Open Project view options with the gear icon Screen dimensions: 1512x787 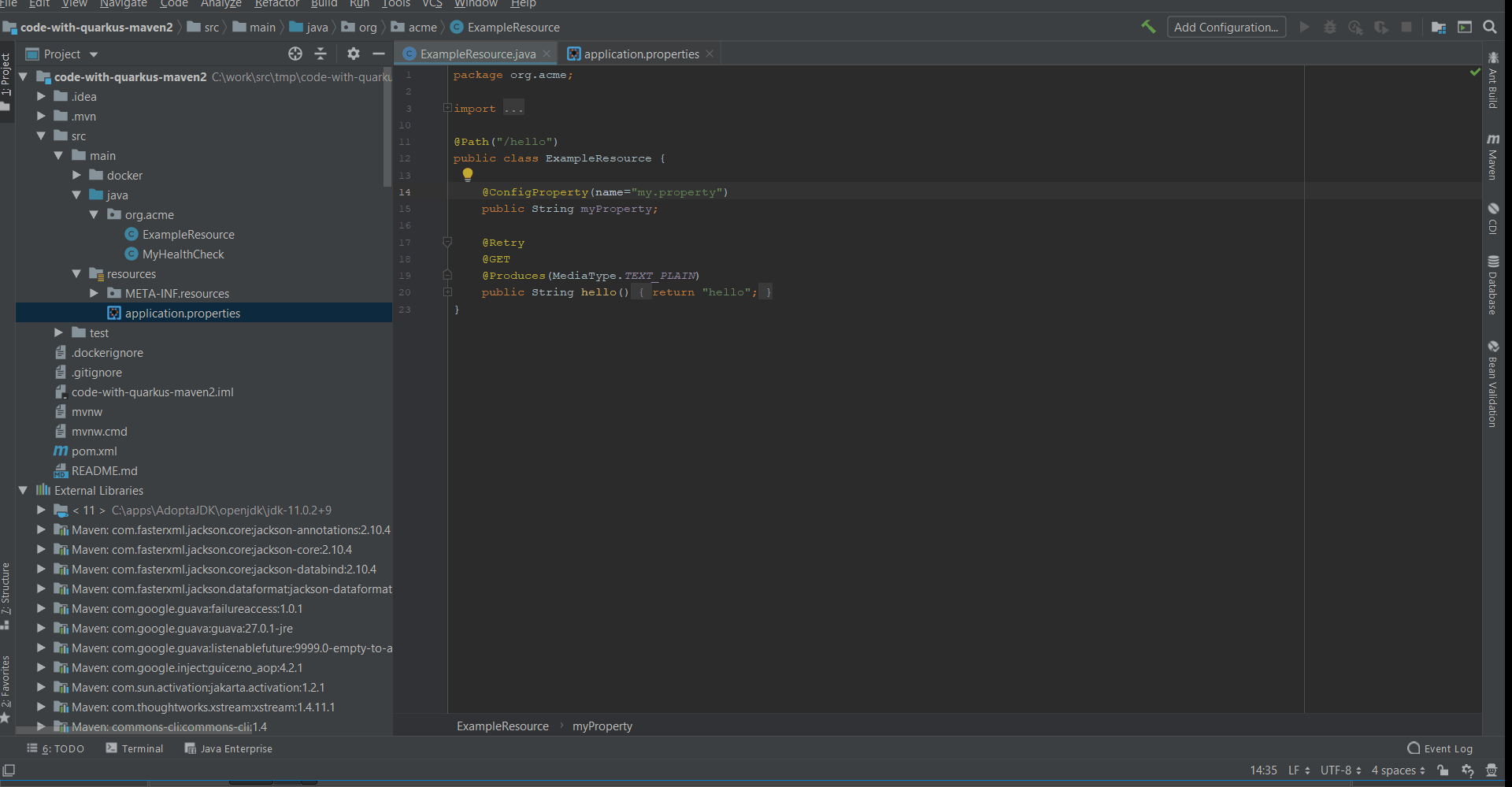tap(353, 54)
